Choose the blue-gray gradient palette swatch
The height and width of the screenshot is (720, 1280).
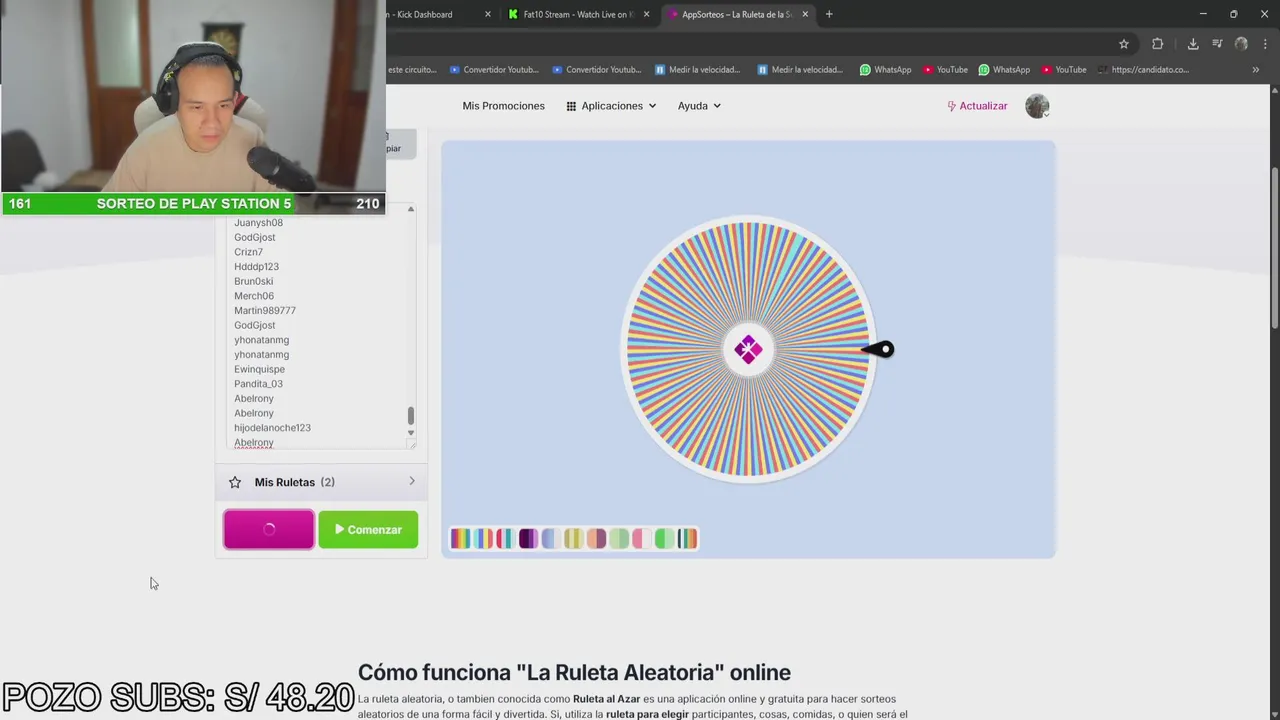pos(551,539)
